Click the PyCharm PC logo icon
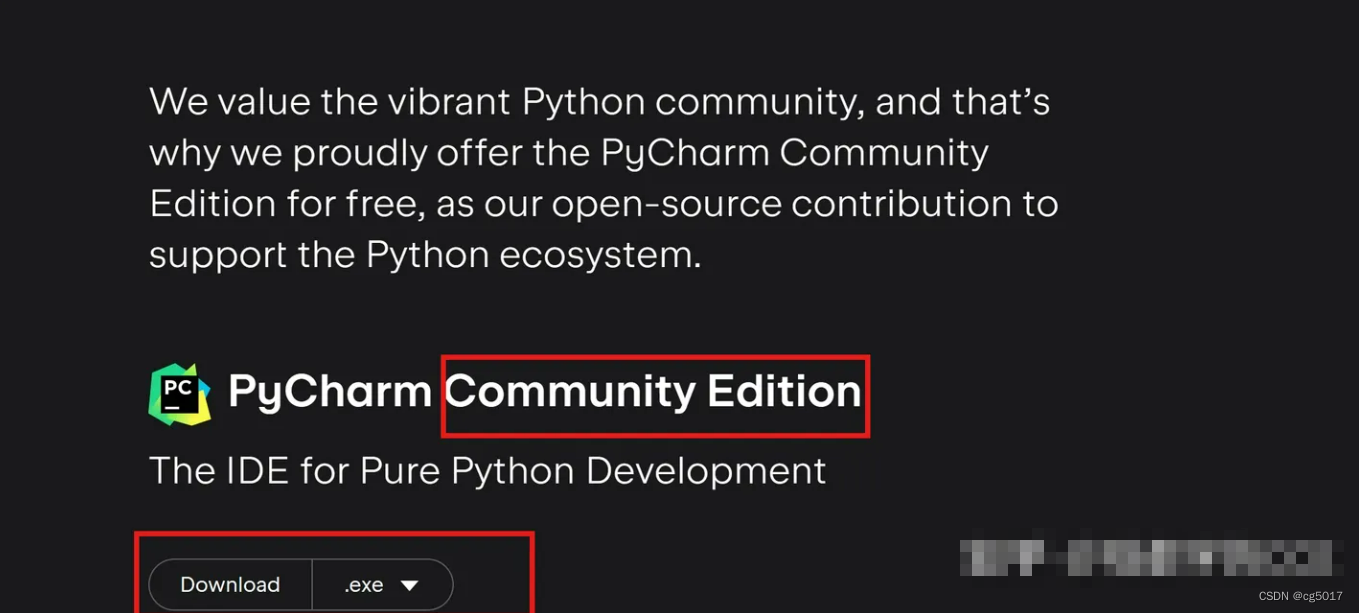Viewport: 1359px width, 613px height. click(180, 394)
